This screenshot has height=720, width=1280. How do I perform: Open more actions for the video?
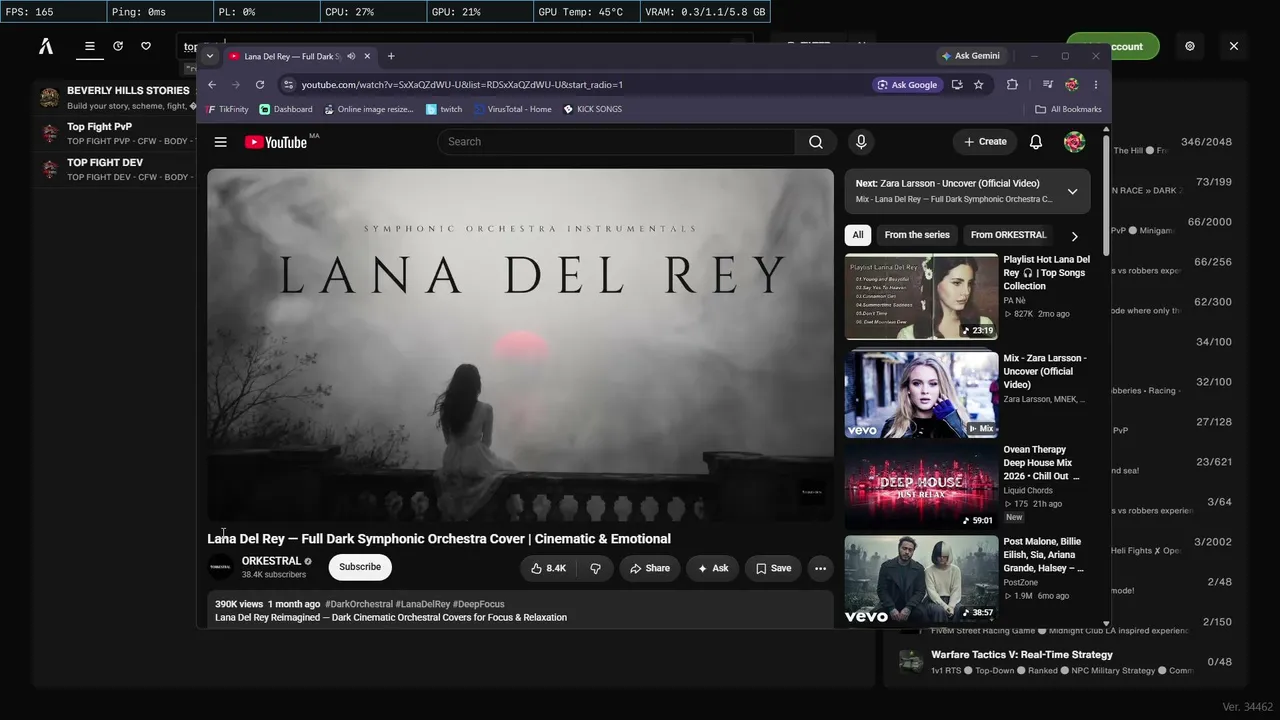(x=820, y=568)
